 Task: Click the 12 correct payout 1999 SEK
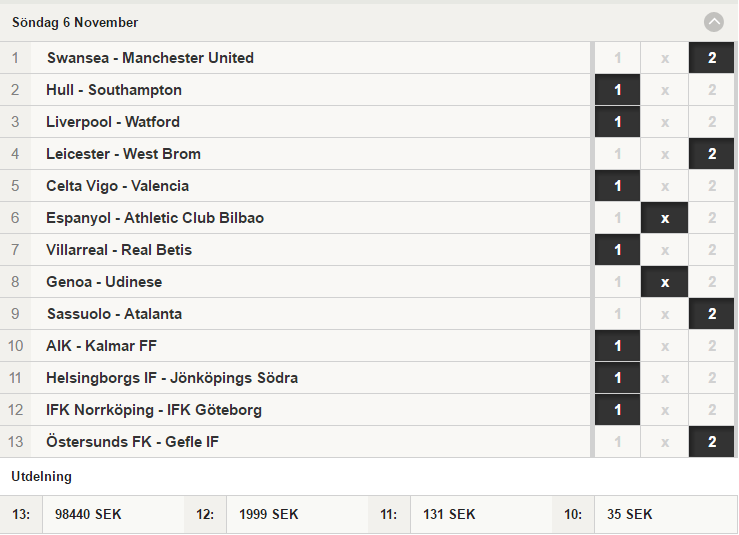coord(269,514)
